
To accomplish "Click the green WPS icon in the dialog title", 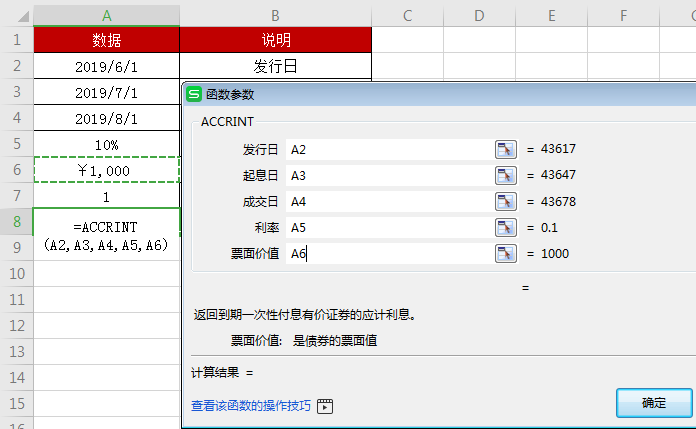I will [194, 95].
